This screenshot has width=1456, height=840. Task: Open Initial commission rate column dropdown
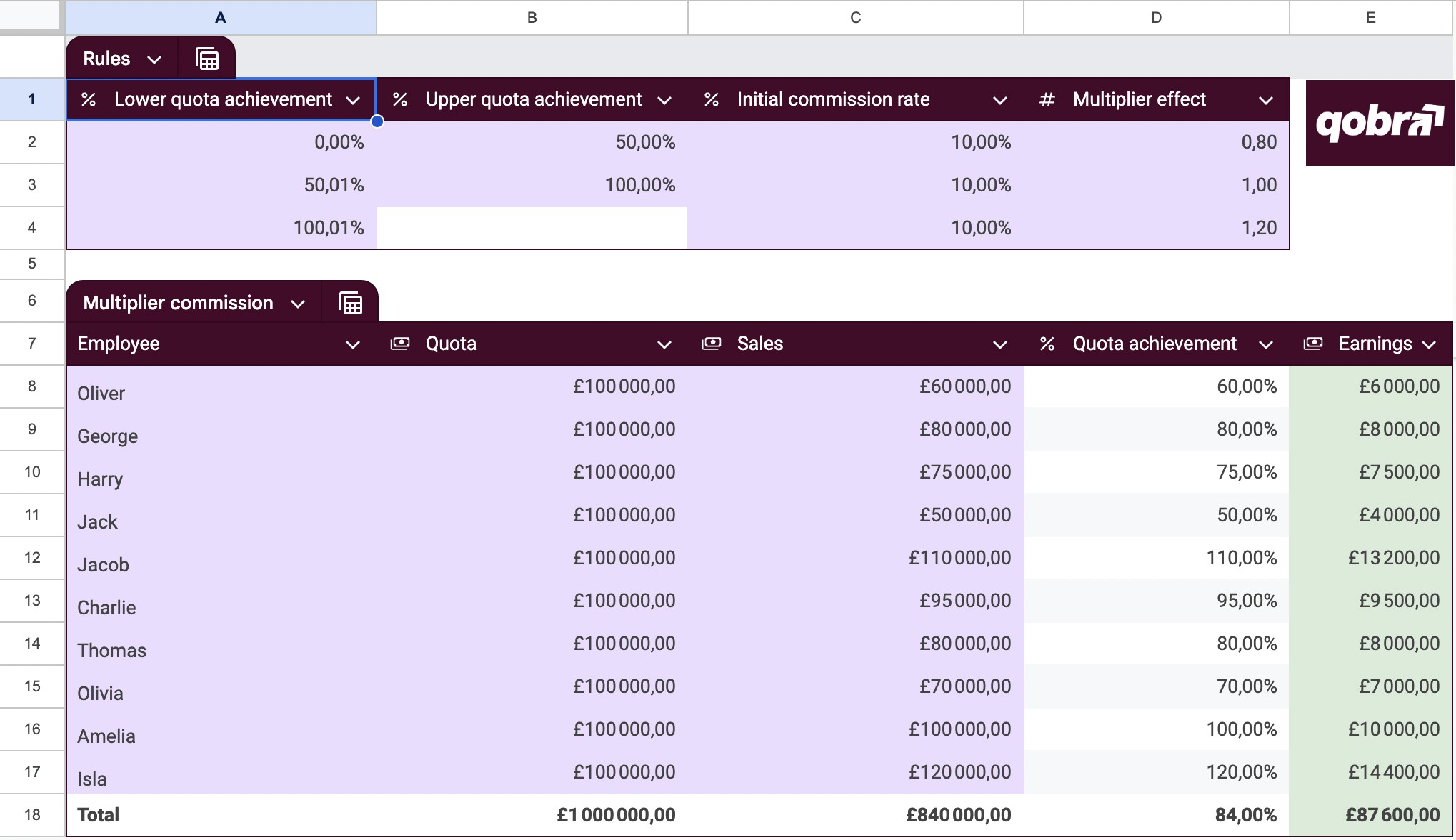pos(1000,100)
